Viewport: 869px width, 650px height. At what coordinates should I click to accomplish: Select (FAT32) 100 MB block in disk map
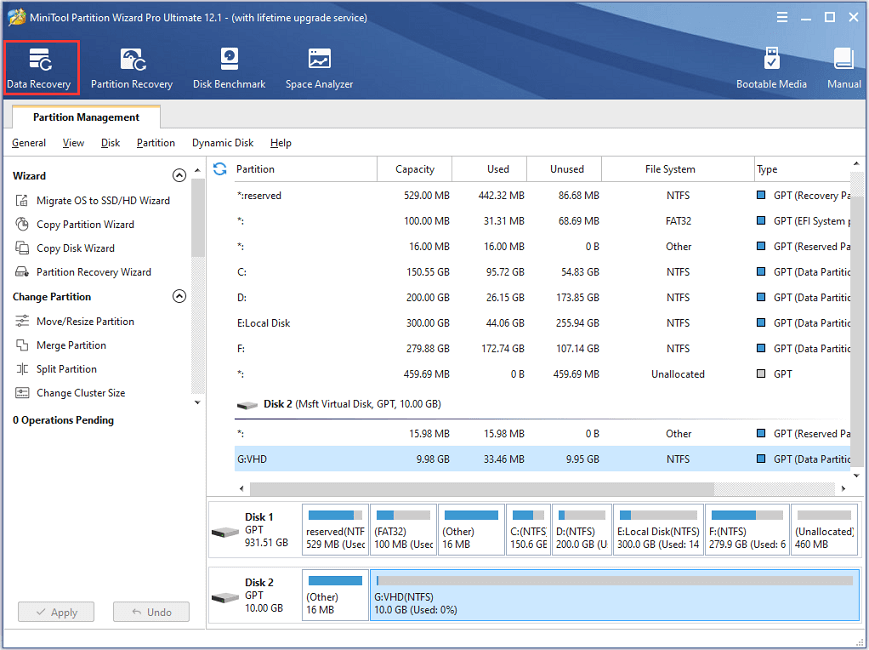(x=403, y=530)
